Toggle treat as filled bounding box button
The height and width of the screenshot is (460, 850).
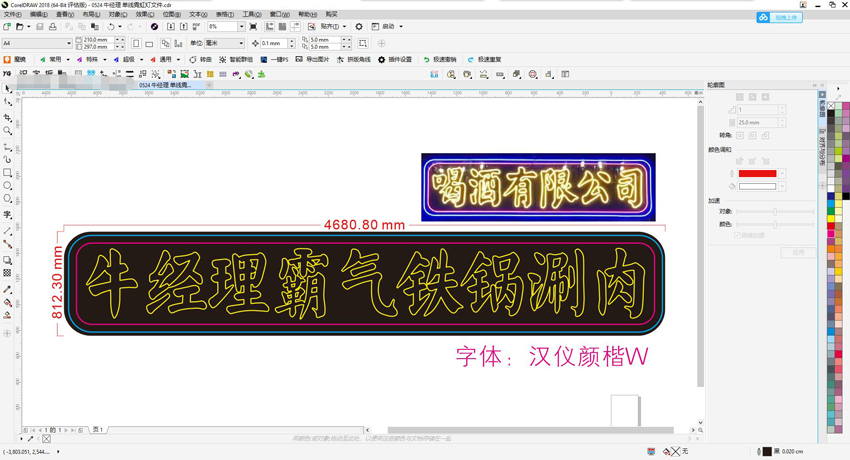point(363,43)
